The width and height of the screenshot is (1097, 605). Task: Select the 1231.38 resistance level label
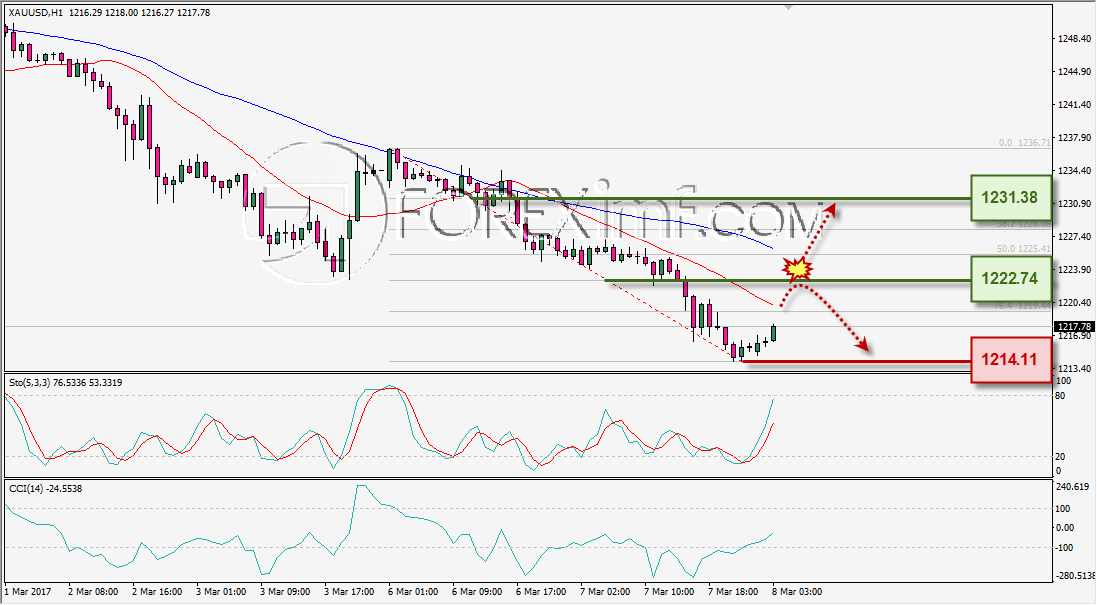(1010, 198)
